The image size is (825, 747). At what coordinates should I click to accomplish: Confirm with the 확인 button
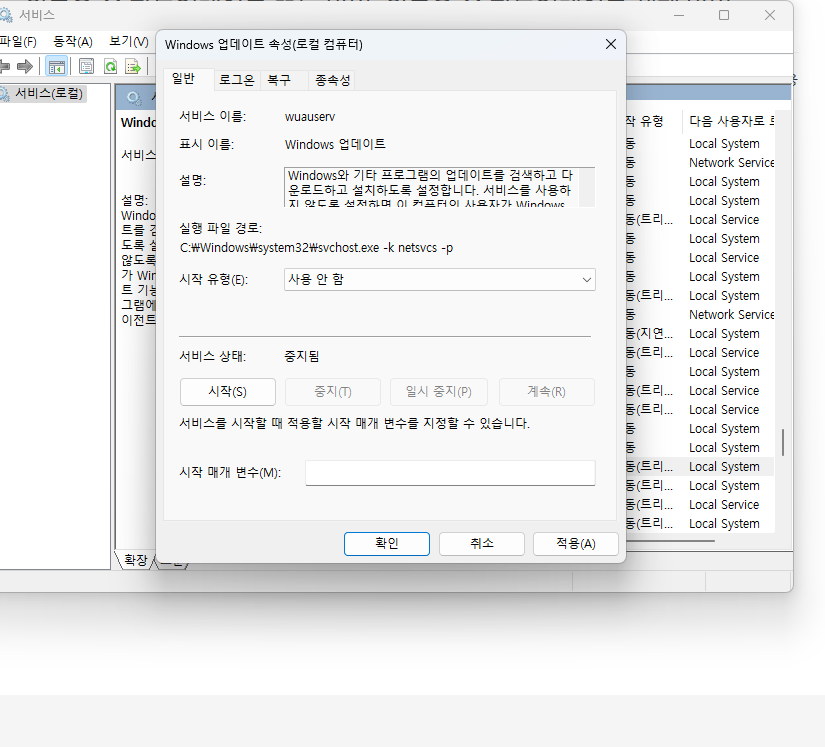click(x=387, y=543)
